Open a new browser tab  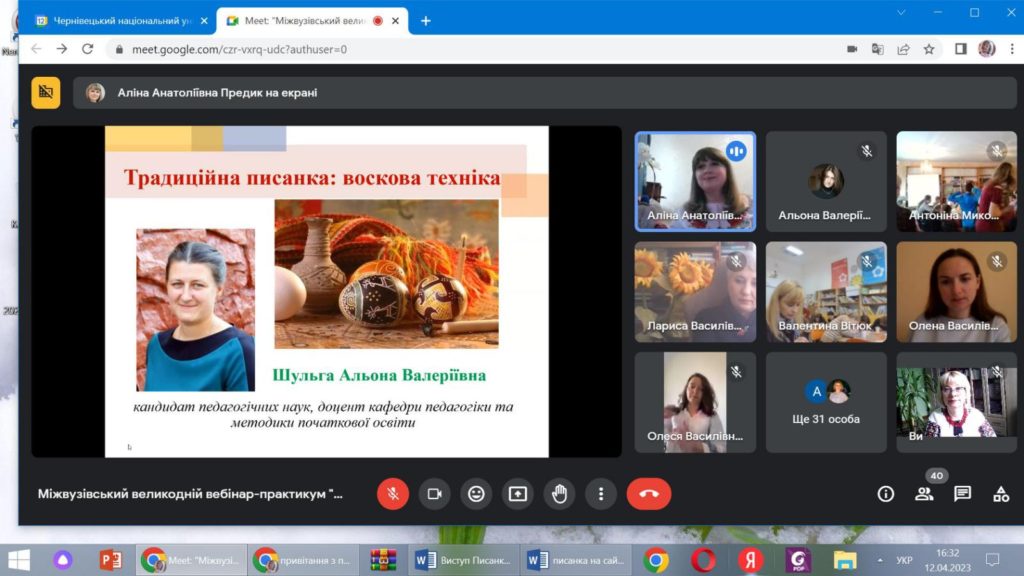(x=426, y=21)
